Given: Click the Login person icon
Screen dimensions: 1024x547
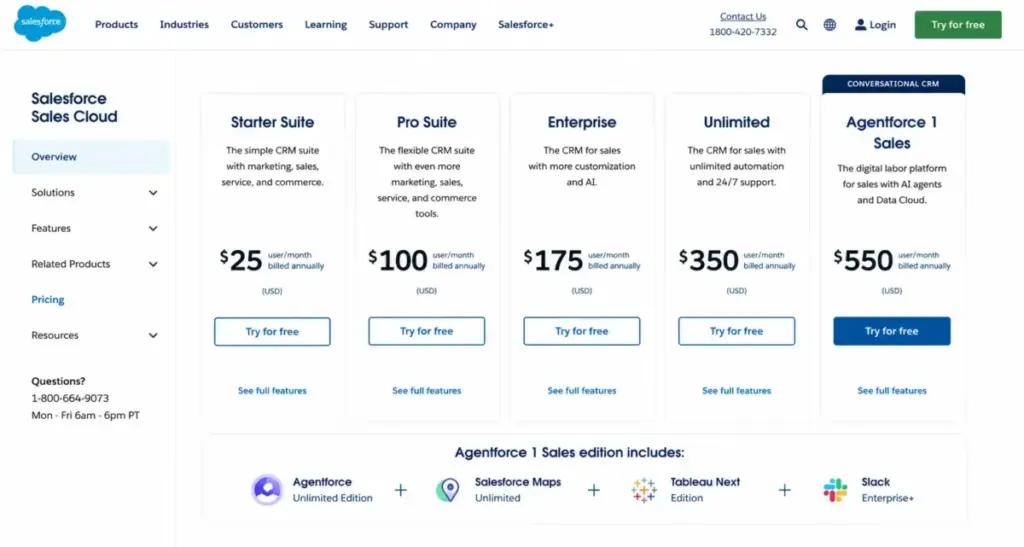Looking at the screenshot, I should pos(861,25).
